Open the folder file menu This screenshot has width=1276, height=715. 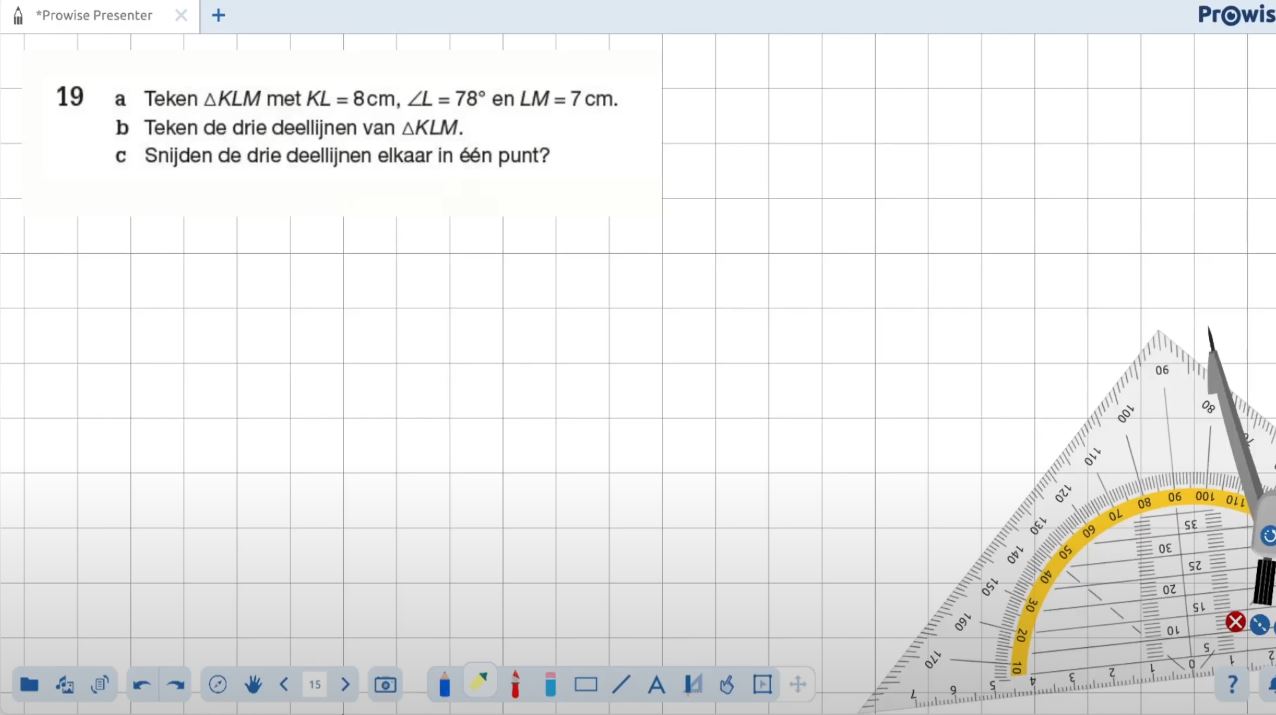click(x=29, y=685)
